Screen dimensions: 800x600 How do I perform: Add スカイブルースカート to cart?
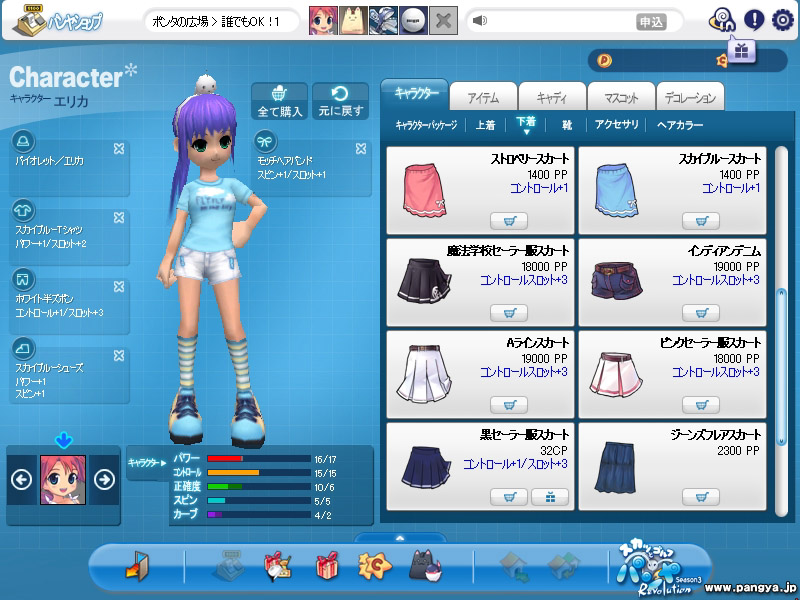click(701, 221)
